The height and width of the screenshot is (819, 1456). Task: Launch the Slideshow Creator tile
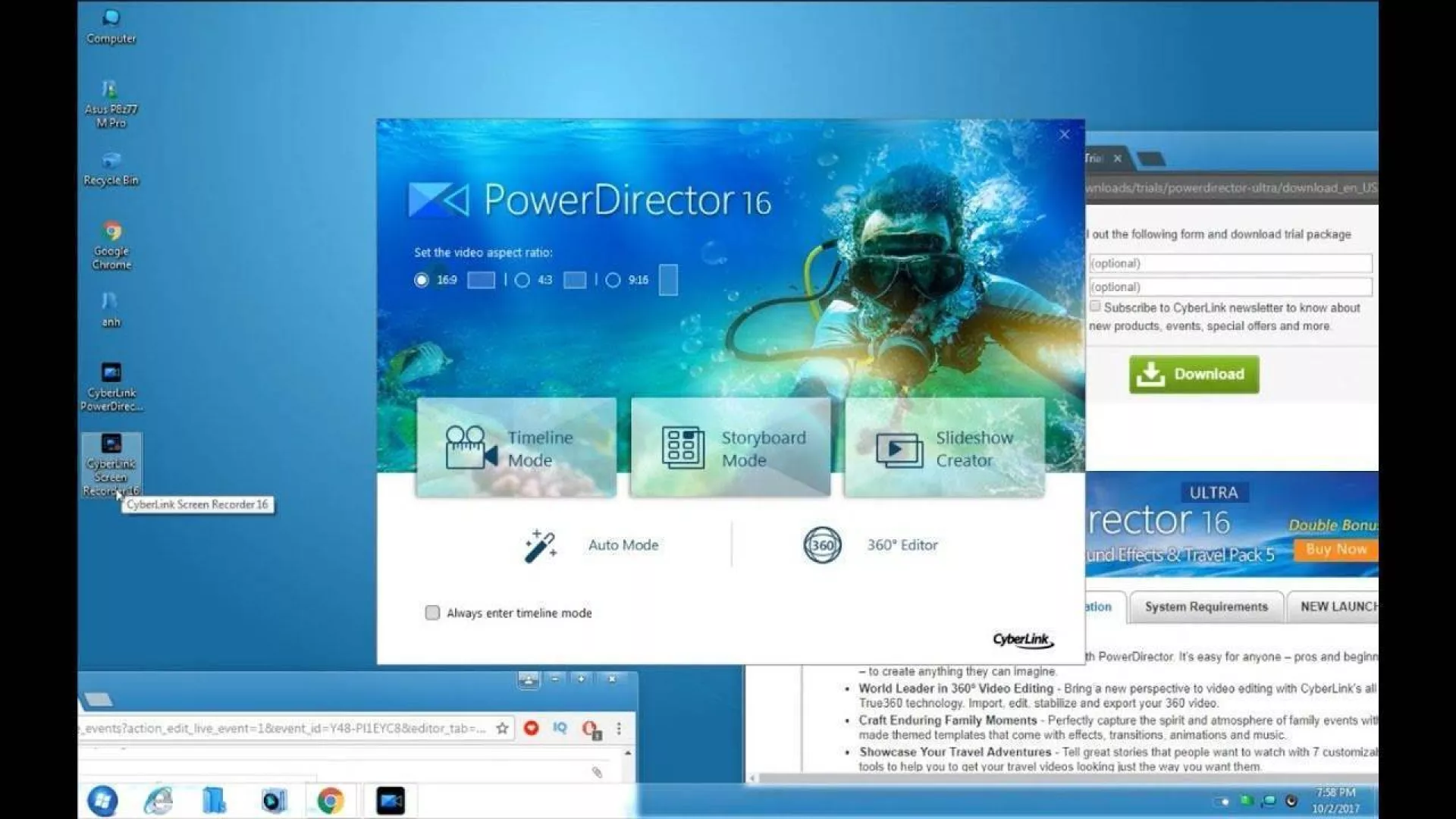pyautogui.click(x=944, y=448)
